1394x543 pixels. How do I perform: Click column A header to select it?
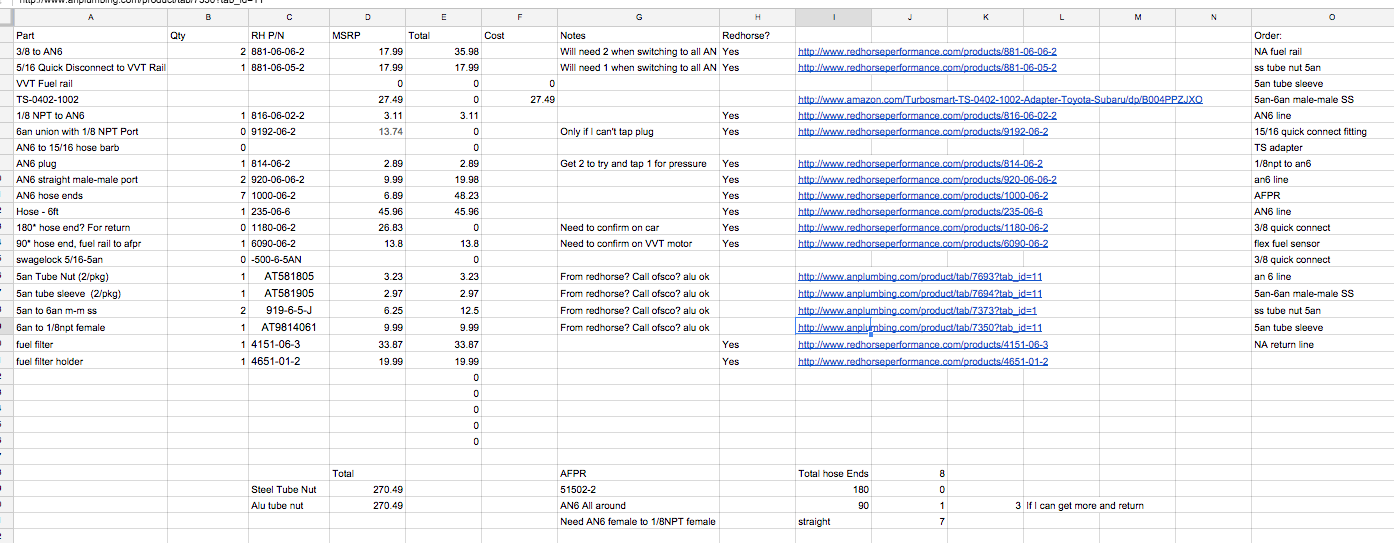(x=91, y=17)
